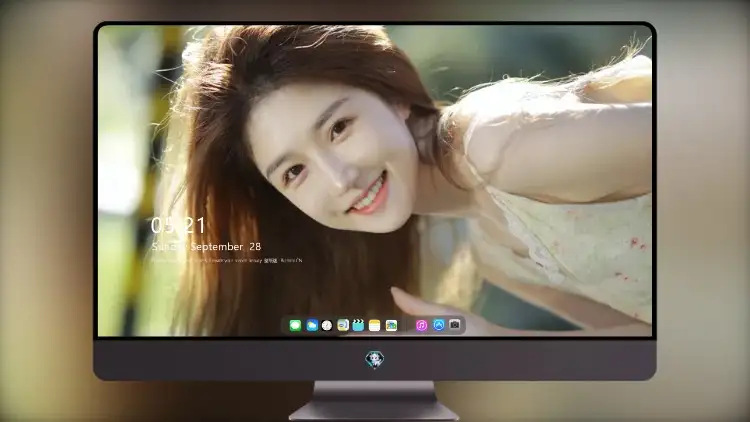Click the mascot logo on monitor chin
Viewport: 750px width, 422px height.
click(375, 359)
